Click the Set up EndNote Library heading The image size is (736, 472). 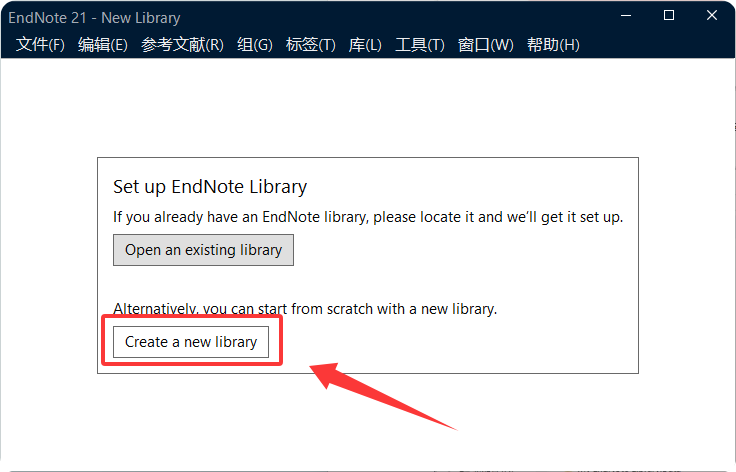pos(210,187)
